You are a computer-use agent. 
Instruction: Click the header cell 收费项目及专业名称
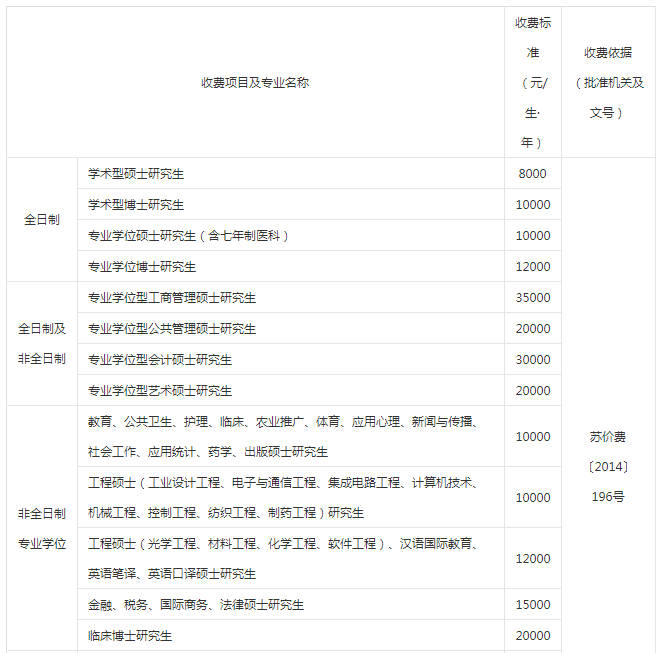(255, 82)
